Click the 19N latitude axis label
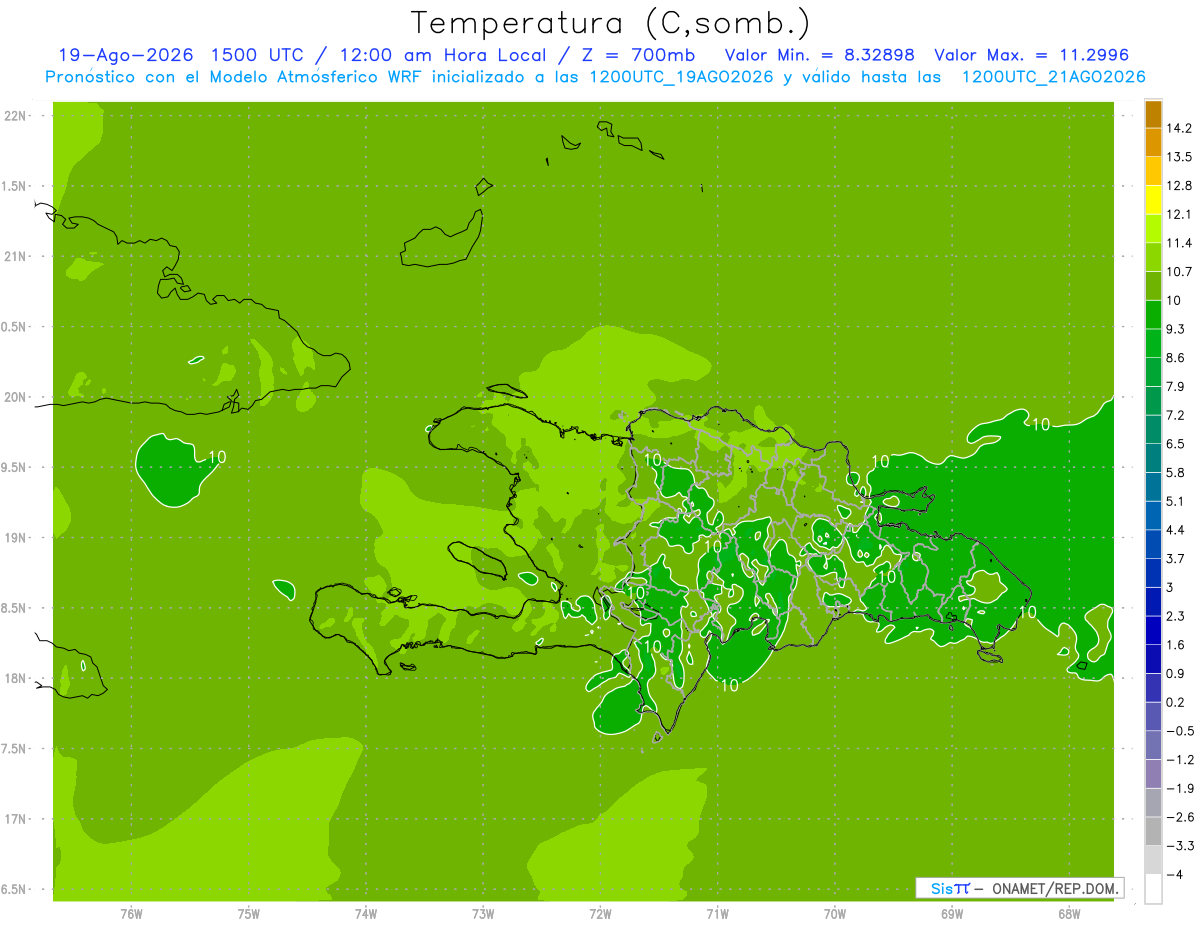 point(17,538)
